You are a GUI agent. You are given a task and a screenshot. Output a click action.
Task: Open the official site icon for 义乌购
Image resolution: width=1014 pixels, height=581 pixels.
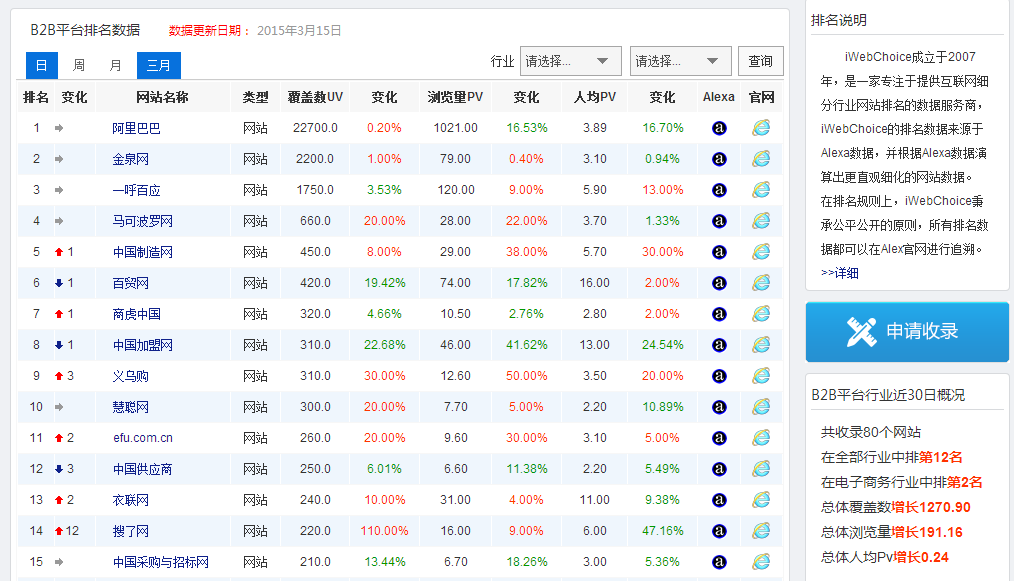pos(761,376)
